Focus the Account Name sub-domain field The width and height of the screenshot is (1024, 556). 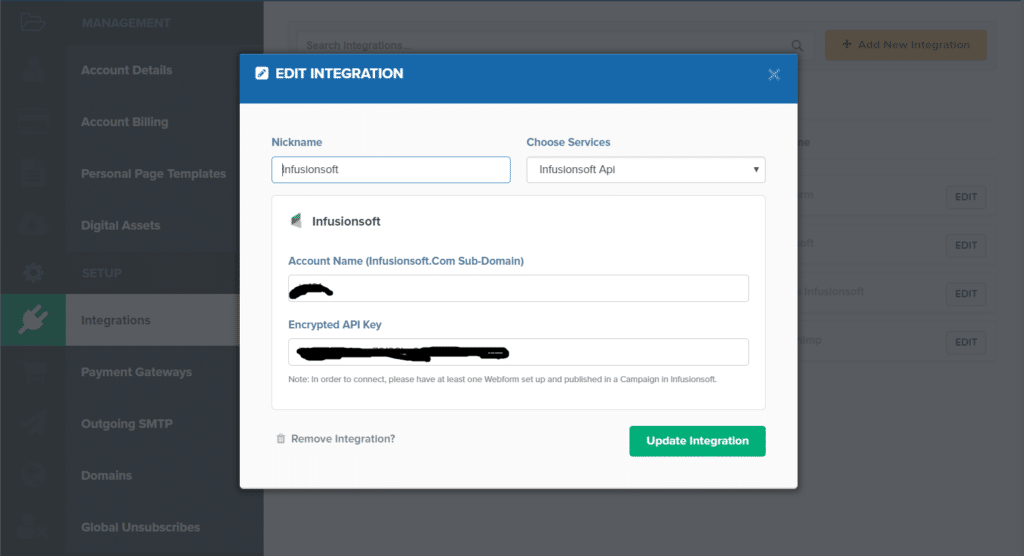click(518, 288)
